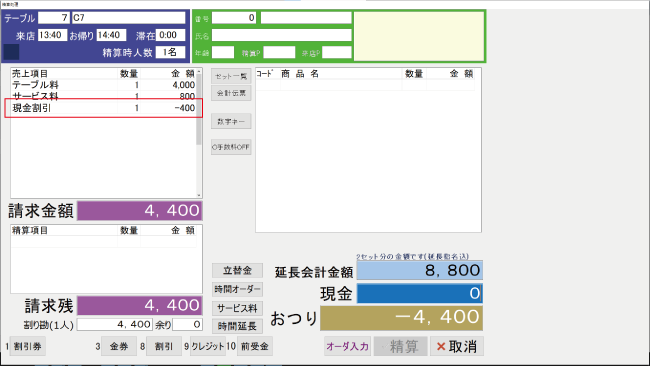Click the 立替金 advance money button
650x366 pixels.
[238, 271]
